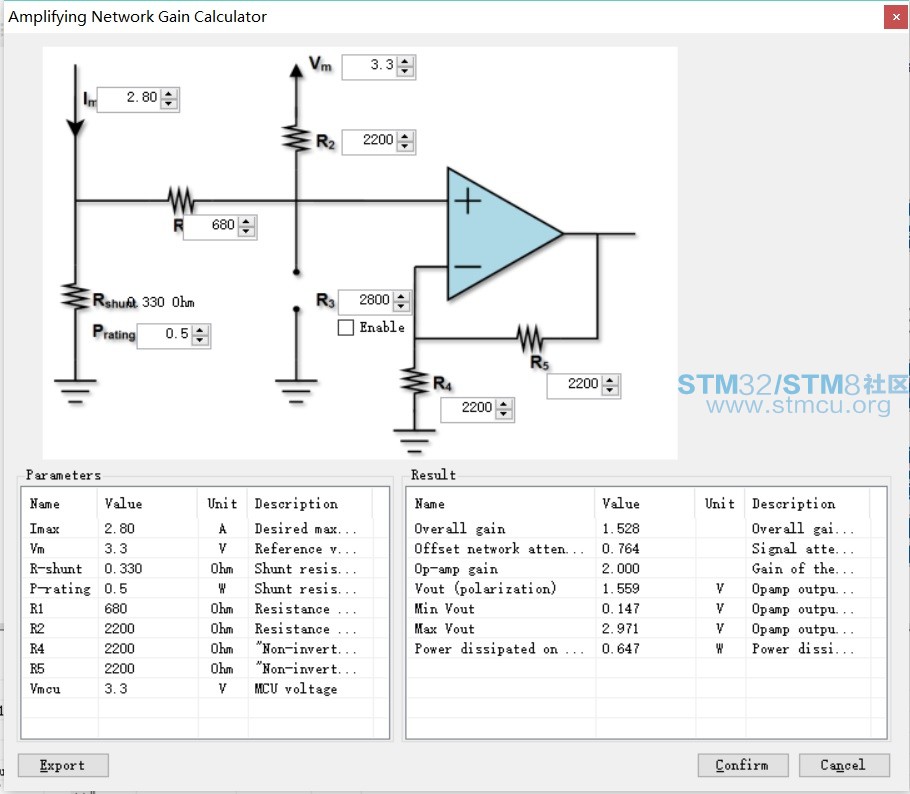Click the Result Description column header
The width and height of the screenshot is (910, 794).
point(807,503)
